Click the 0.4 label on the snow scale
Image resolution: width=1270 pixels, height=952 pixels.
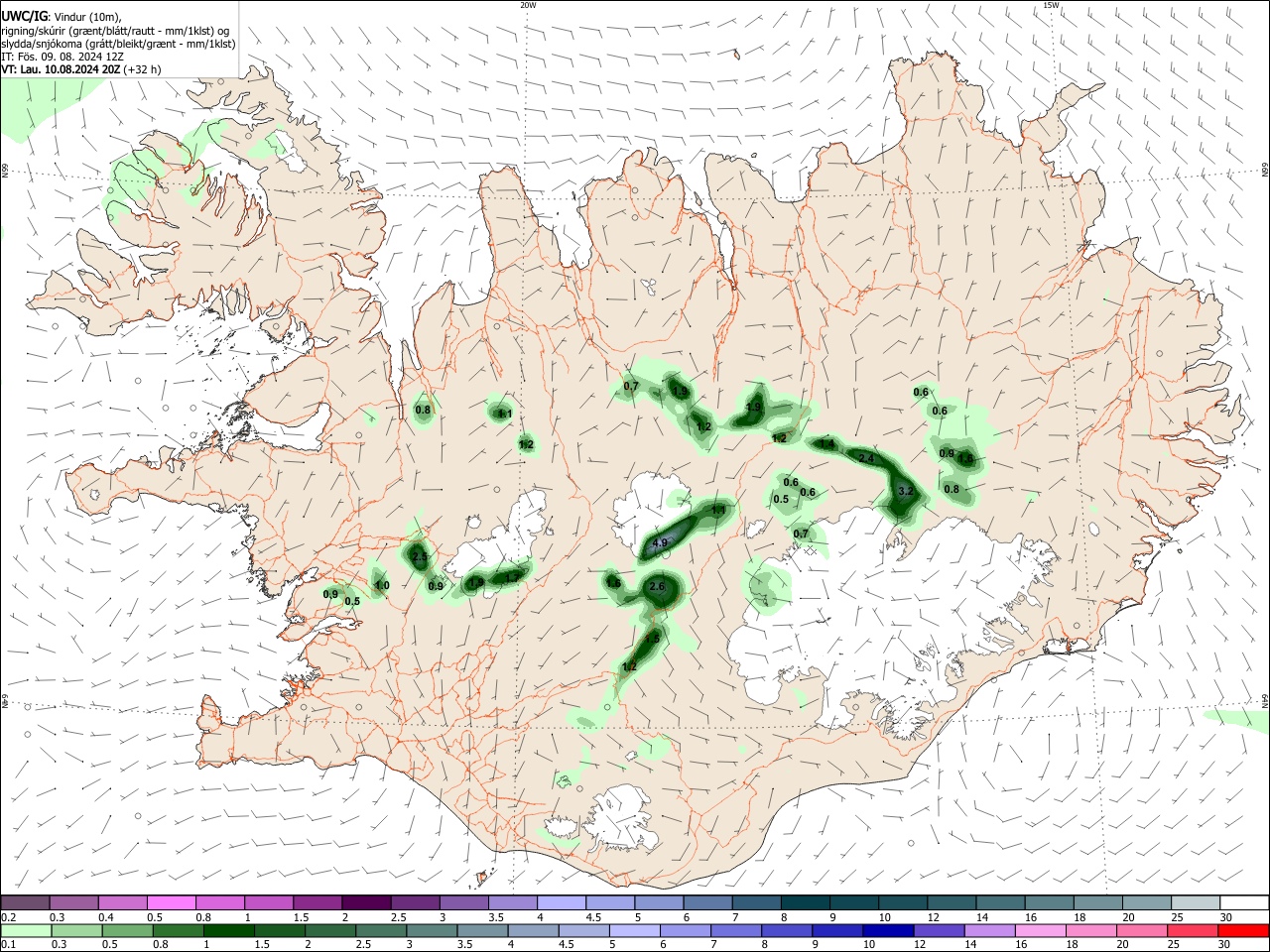[x=106, y=917]
